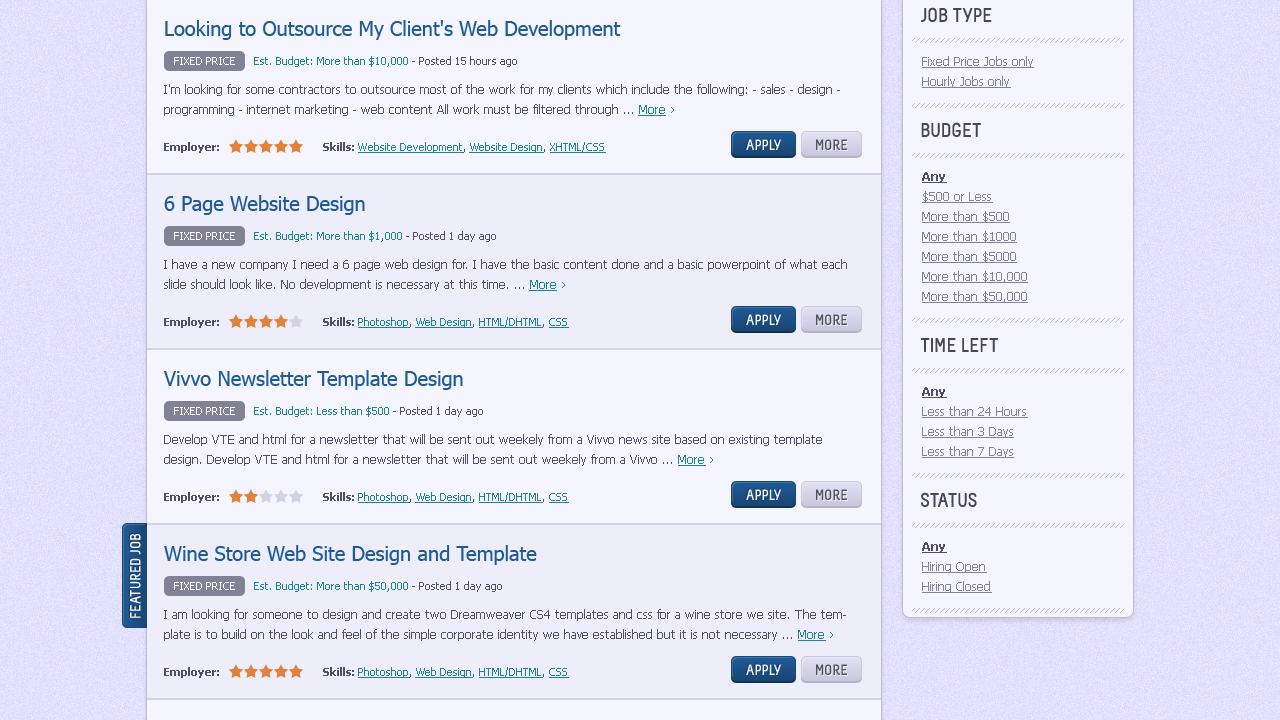This screenshot has width=1280, height=720.
Task: Apply to the Vivvo Newsletter Template Design job
Action: click(763, 494)
